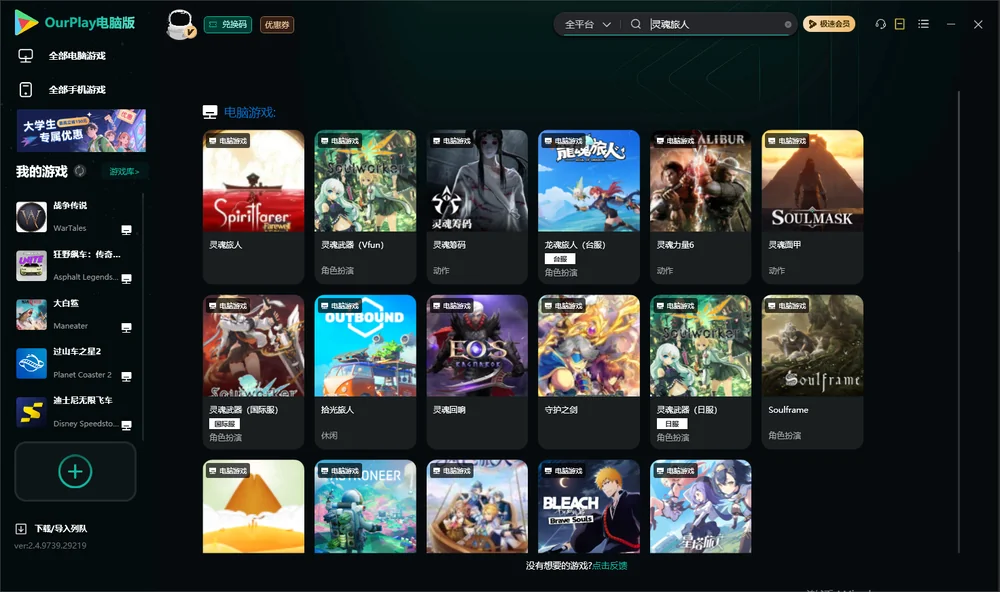Screen dimensions: 1000x592
Task: Open the user avatar profile
Action: 180,24
